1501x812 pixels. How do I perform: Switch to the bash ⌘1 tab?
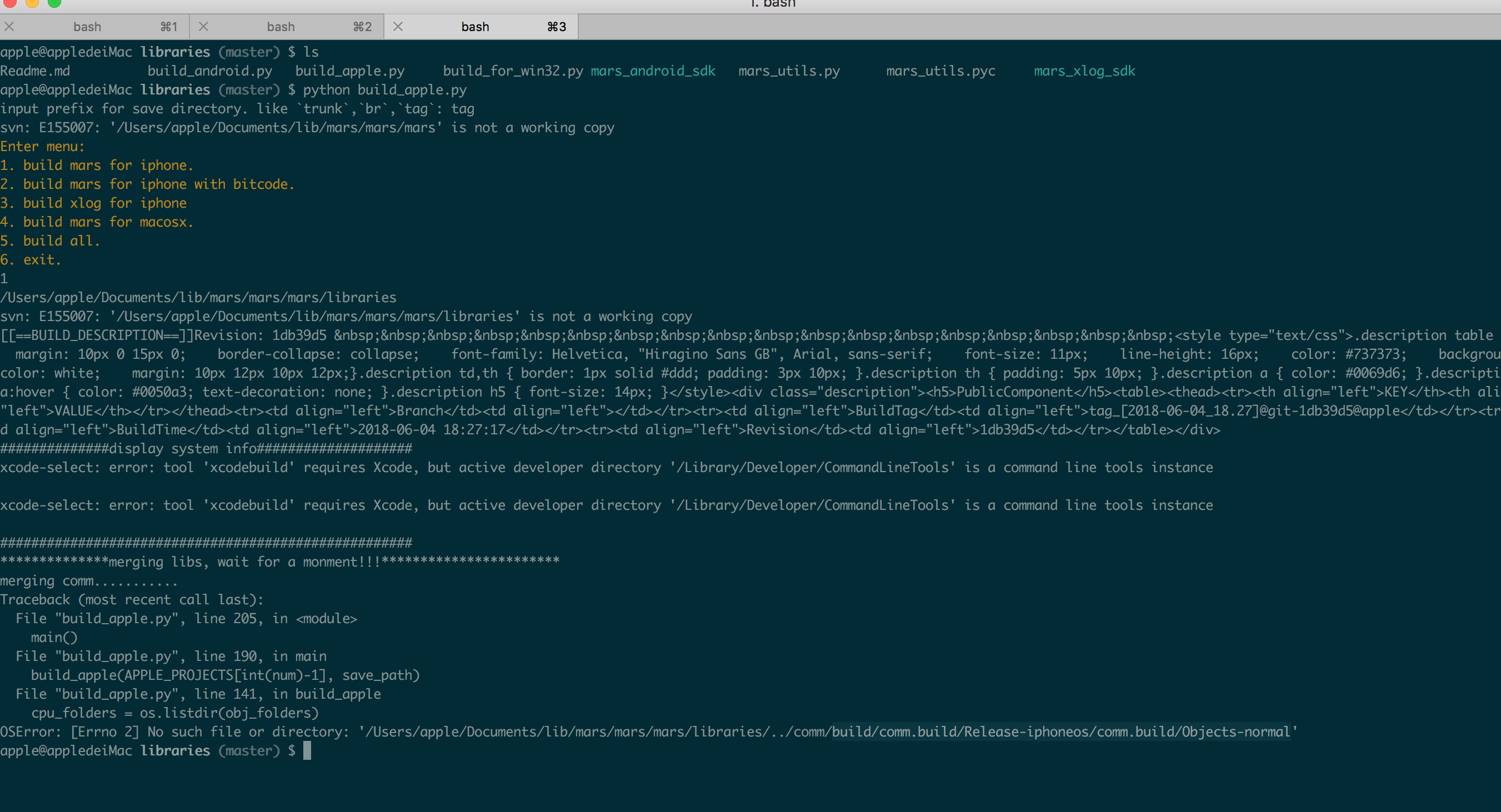pyautogui.click(x=87, y=26)
